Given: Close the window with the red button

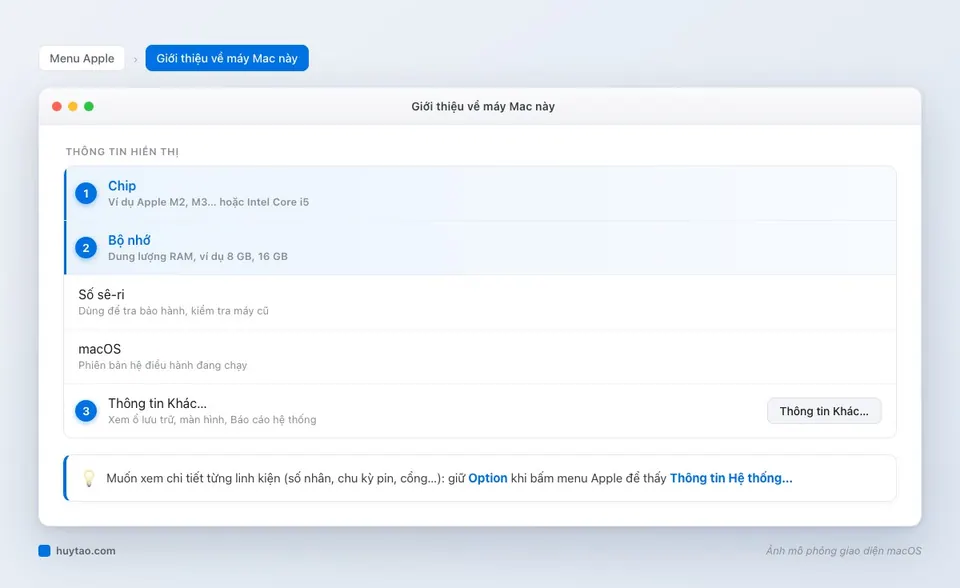Looking at the screenshot, I should 57,107.
